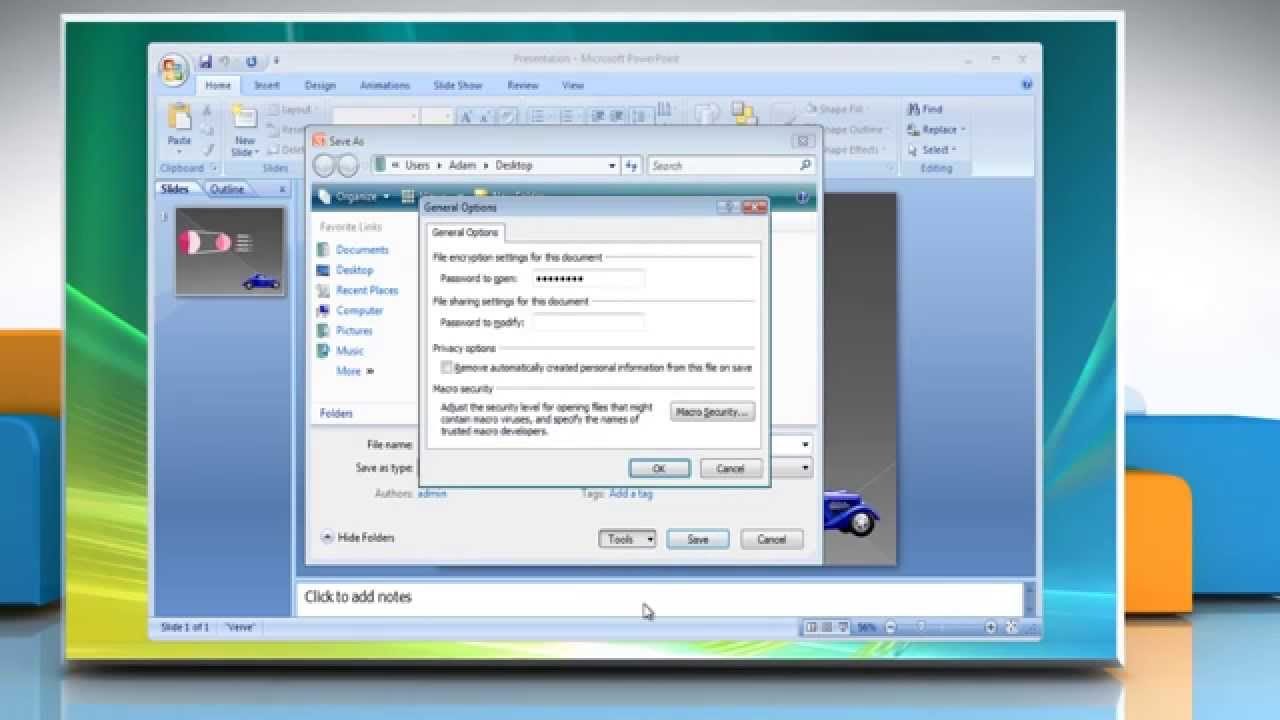Click the Password to modify field
The width and height of the screenshot is (1280, 720).
point(588,322)
